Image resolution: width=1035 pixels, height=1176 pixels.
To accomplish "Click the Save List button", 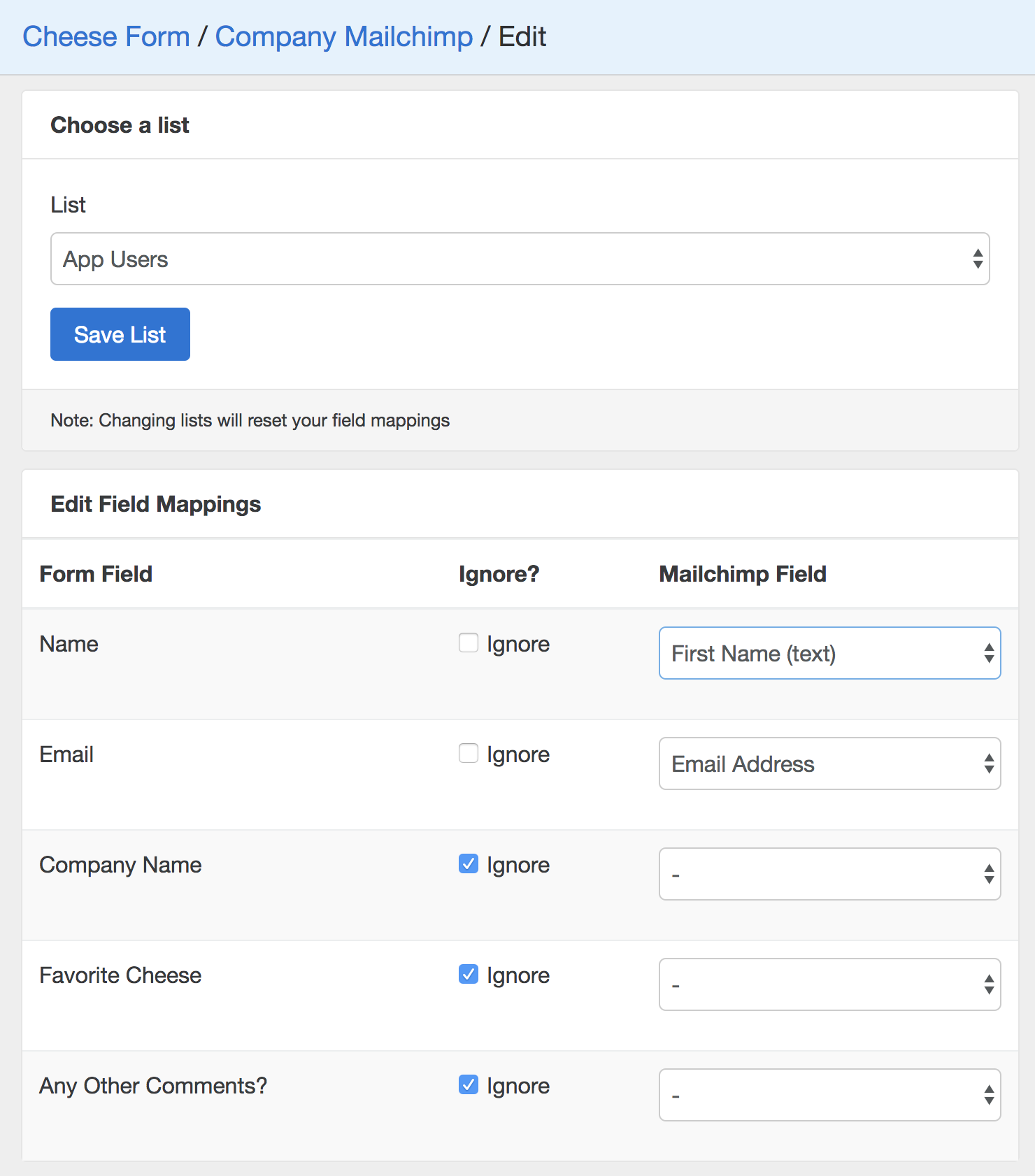I will tap(120, 334).
